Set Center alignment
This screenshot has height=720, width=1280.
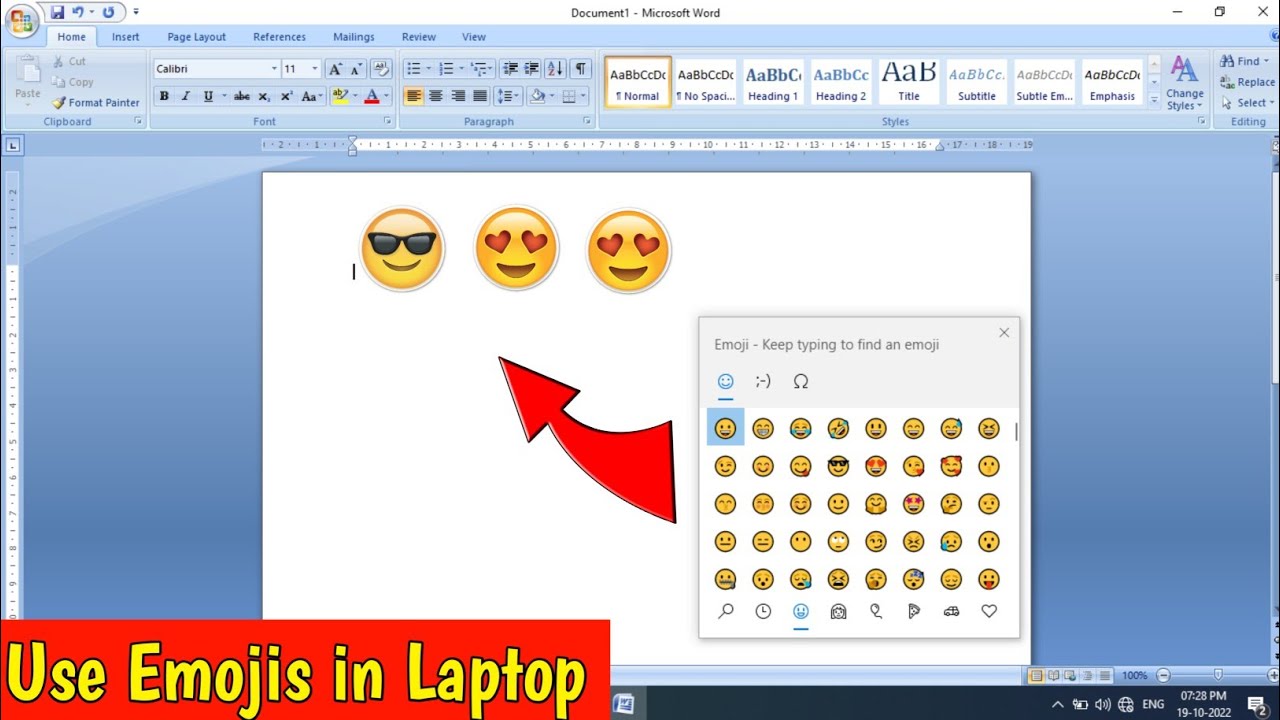click(436, 96)
